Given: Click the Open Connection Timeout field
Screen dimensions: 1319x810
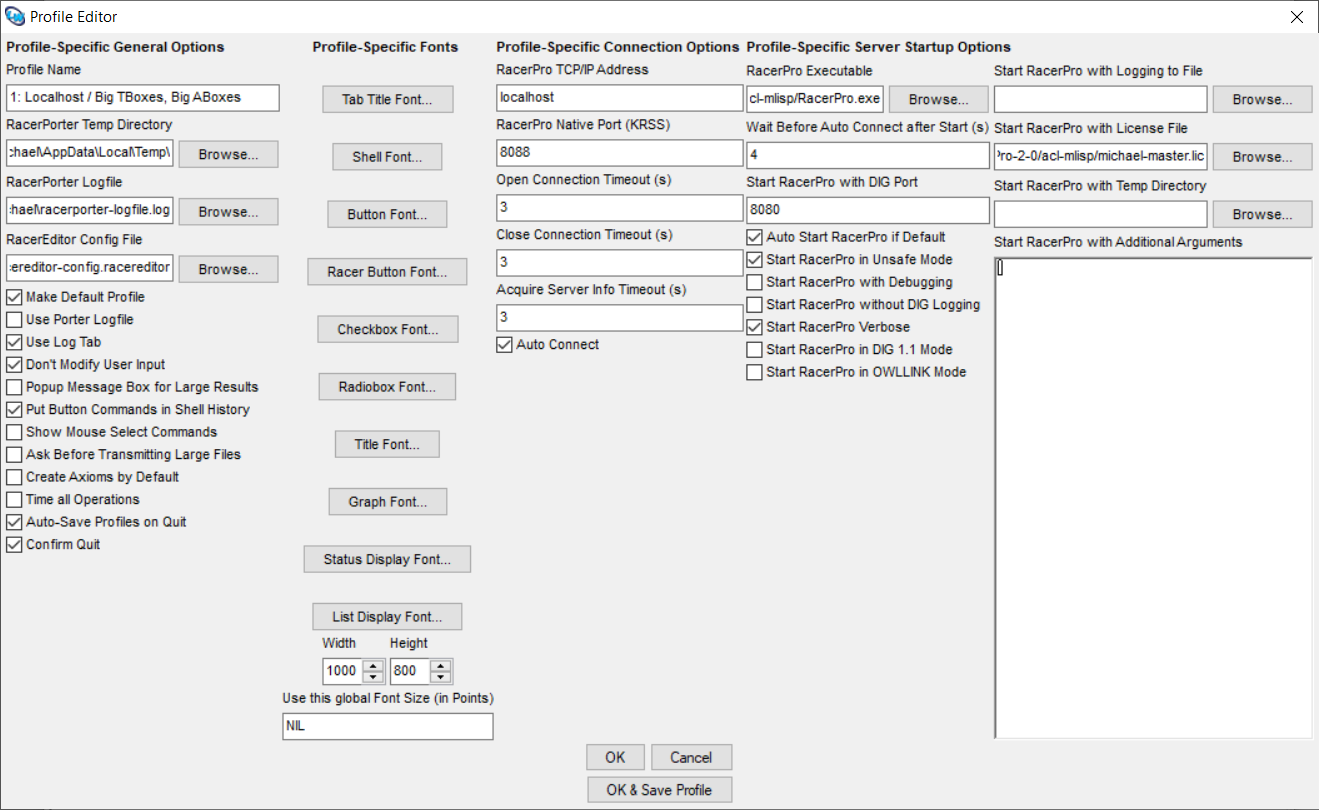Looking at the screenshot, I should tap(619, 207).
